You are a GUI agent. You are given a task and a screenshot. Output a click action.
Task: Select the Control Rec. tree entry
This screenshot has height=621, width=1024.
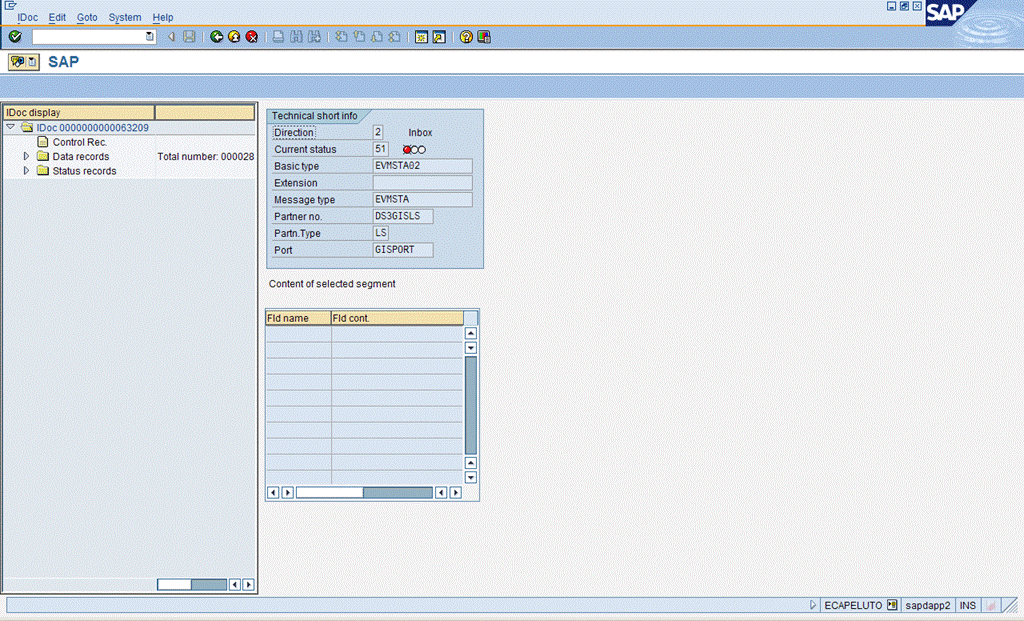(80, 142)
